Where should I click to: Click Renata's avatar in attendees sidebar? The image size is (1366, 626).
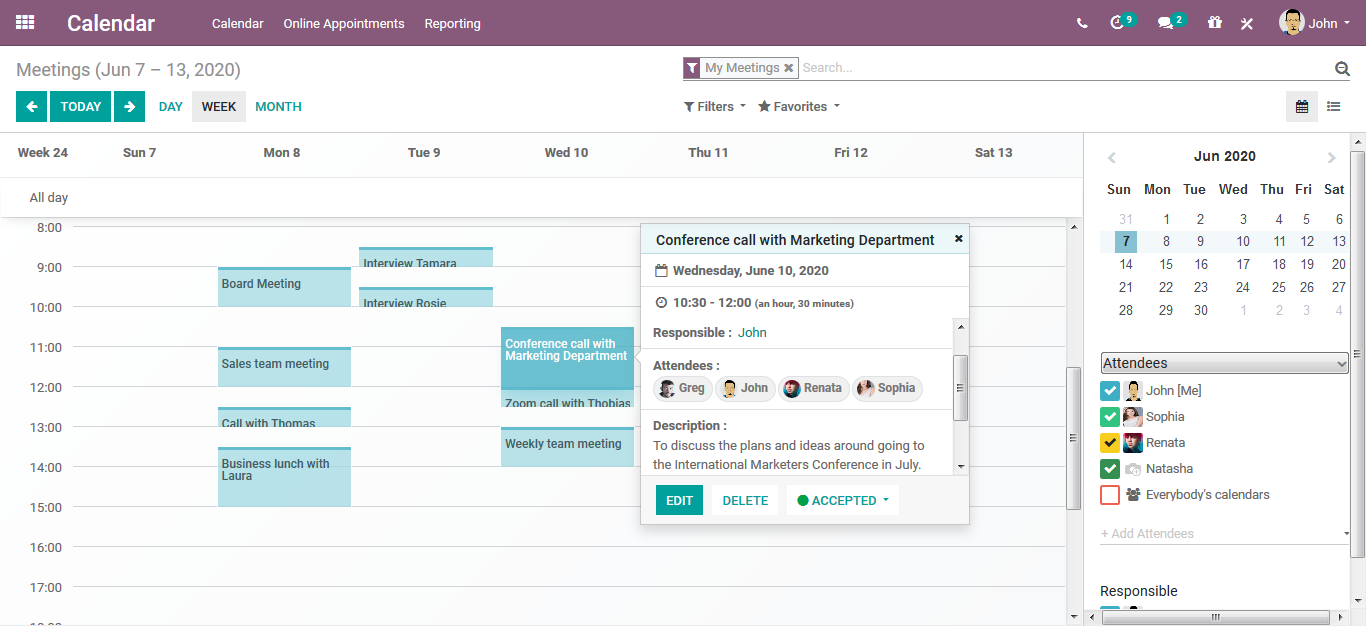coord(1133,442)
